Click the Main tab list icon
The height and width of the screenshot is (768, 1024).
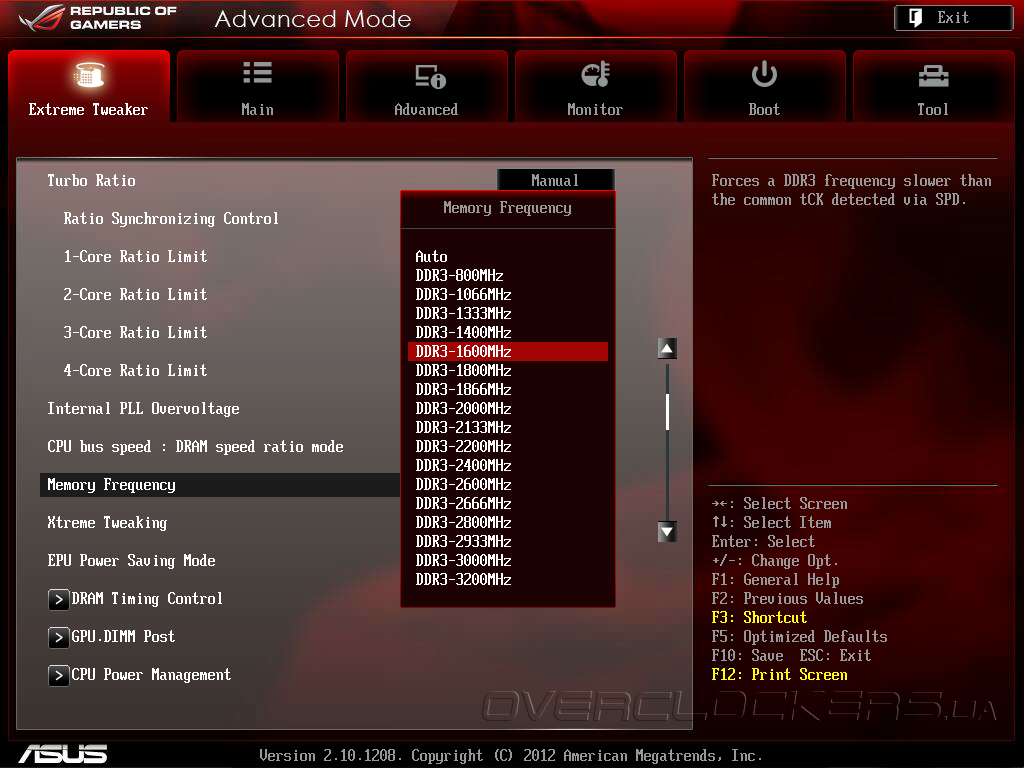point(257,72)
